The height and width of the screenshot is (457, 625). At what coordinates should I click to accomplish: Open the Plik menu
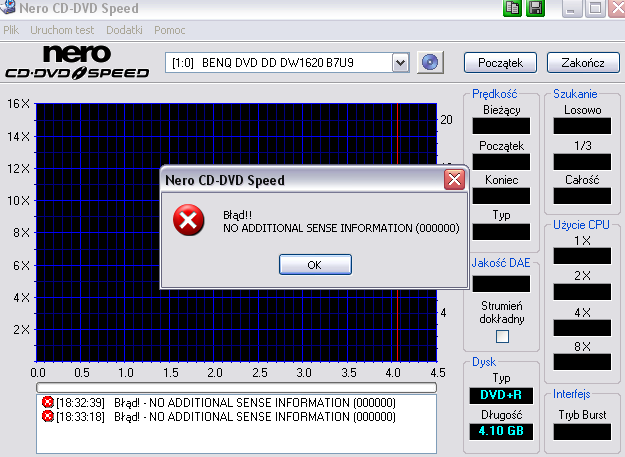pyautogui.click(x=11, y=30)
